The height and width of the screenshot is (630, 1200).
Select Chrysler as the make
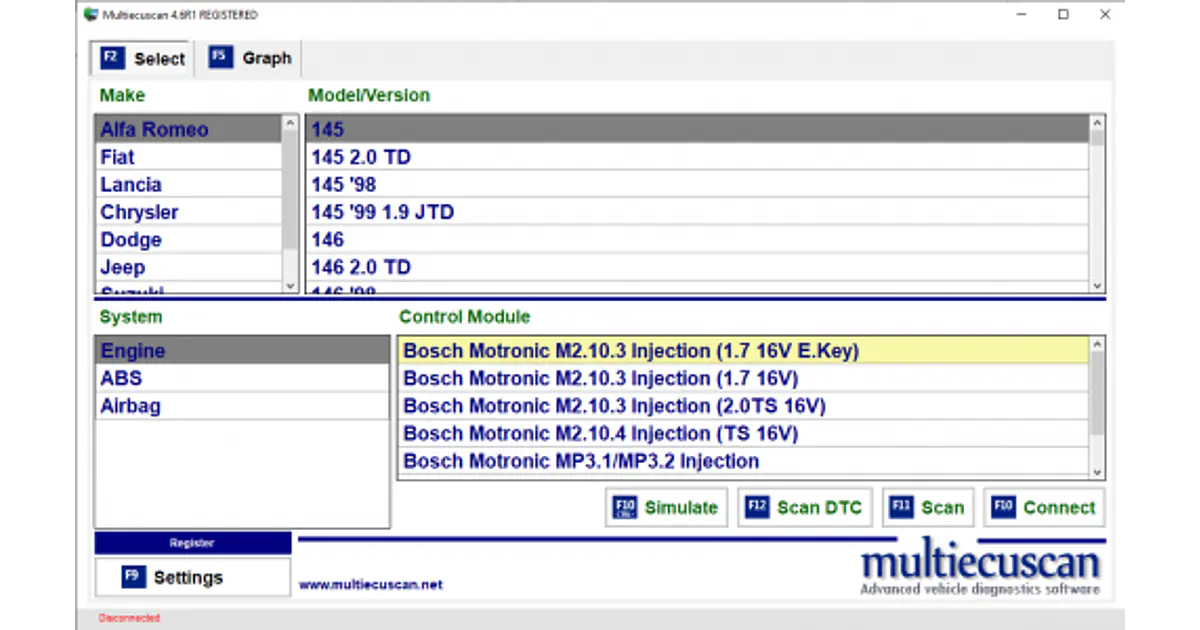[189, 212]
